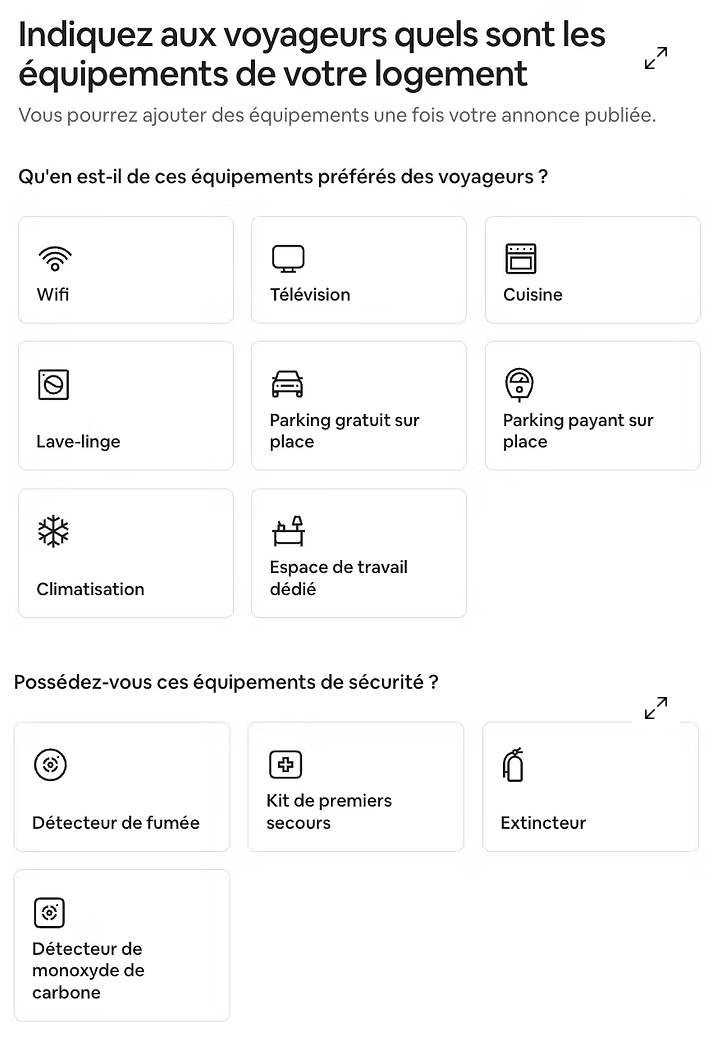Select the Cuisine oven icon

point(521,257)
